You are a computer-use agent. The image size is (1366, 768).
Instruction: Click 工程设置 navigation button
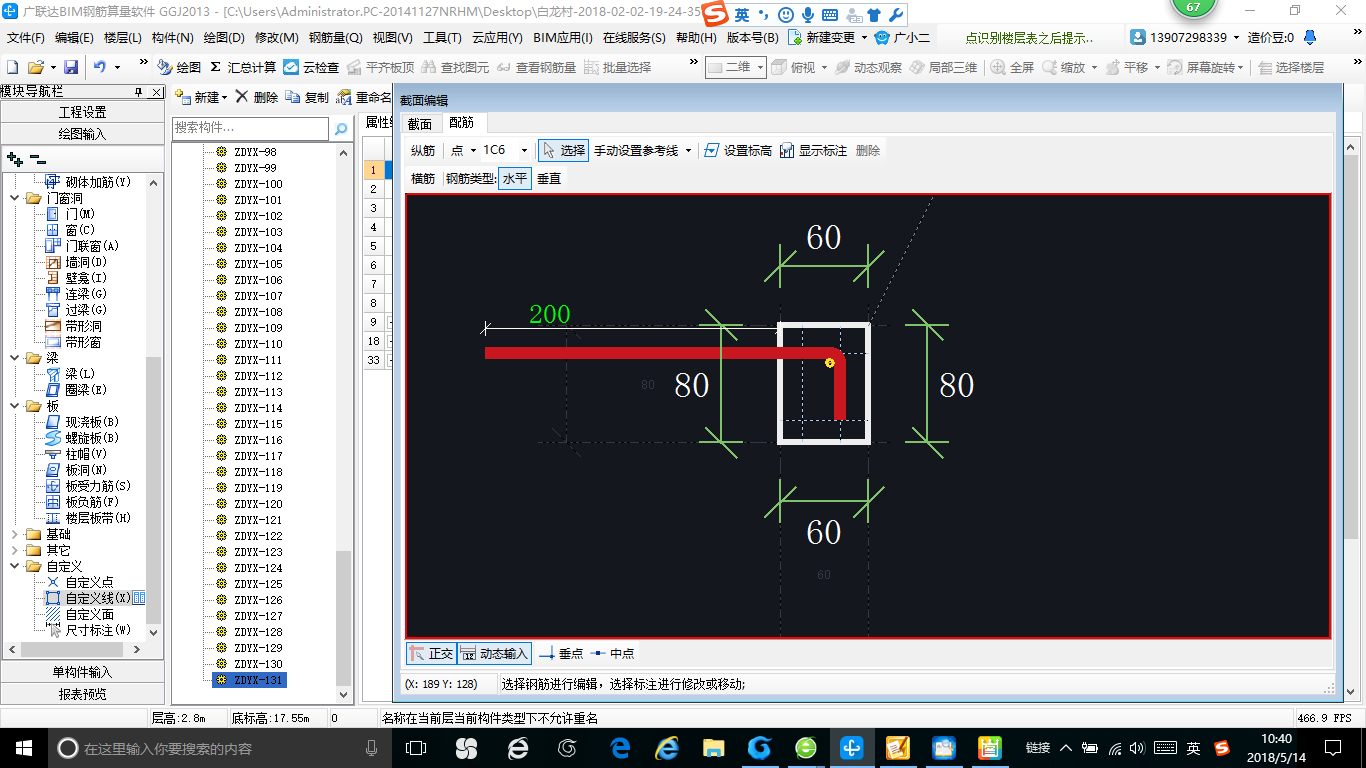point(82,112)
